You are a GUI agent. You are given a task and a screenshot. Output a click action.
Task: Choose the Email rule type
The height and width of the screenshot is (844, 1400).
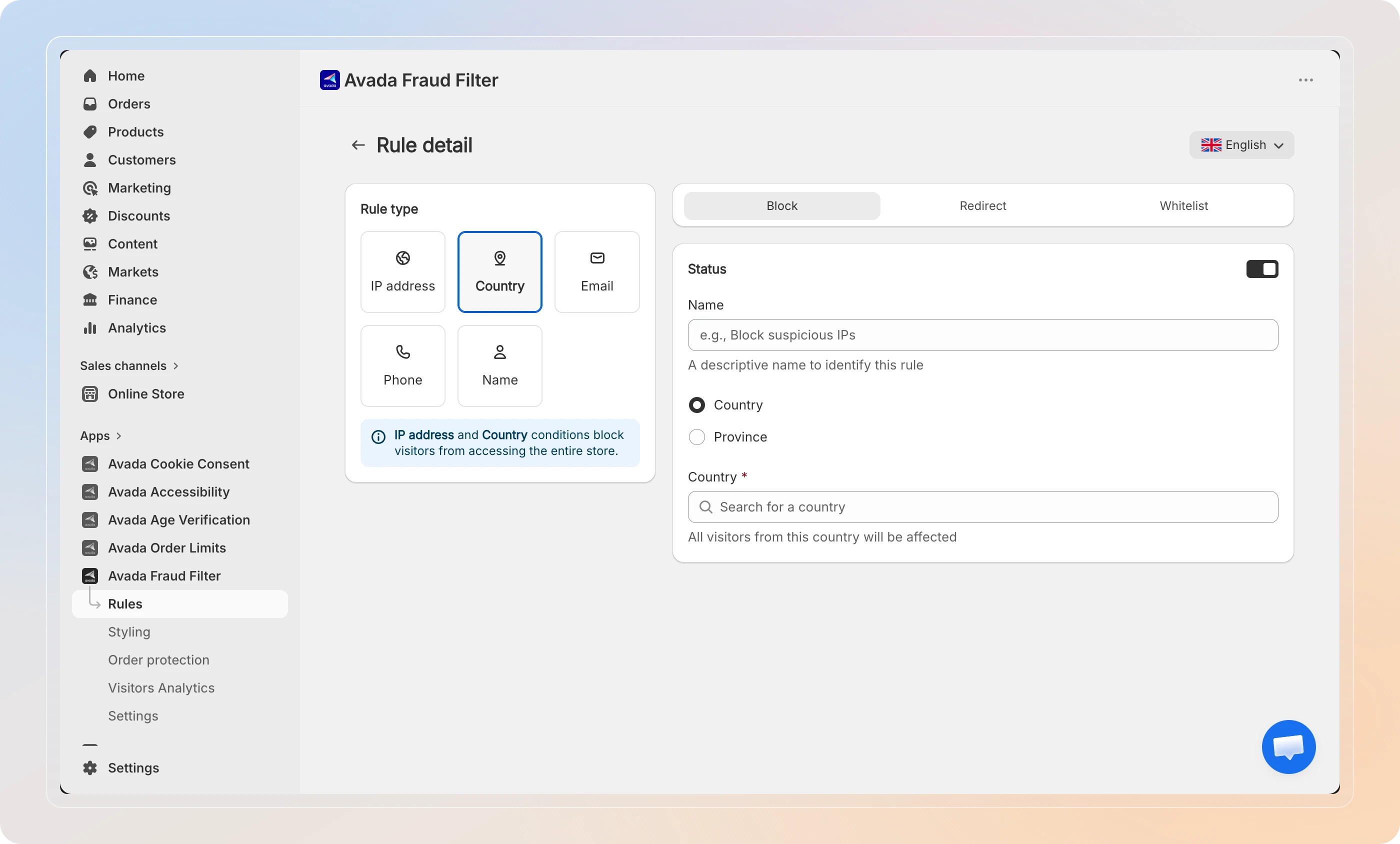[x=597, y=272]
